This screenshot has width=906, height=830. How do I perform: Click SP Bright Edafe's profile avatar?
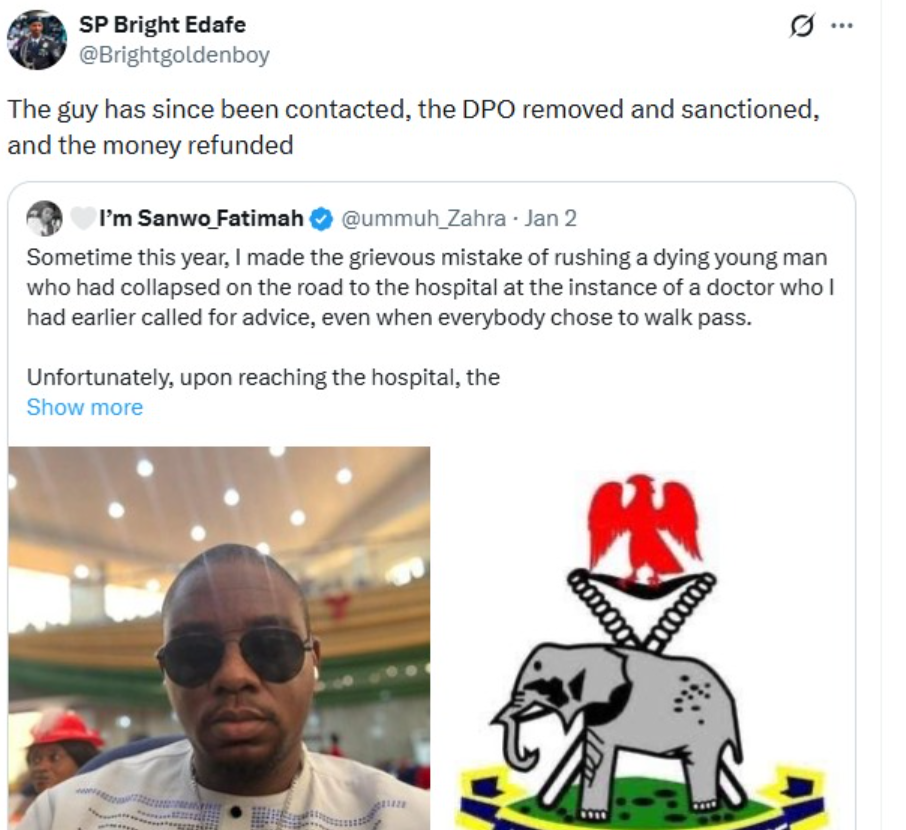(37, 40)
